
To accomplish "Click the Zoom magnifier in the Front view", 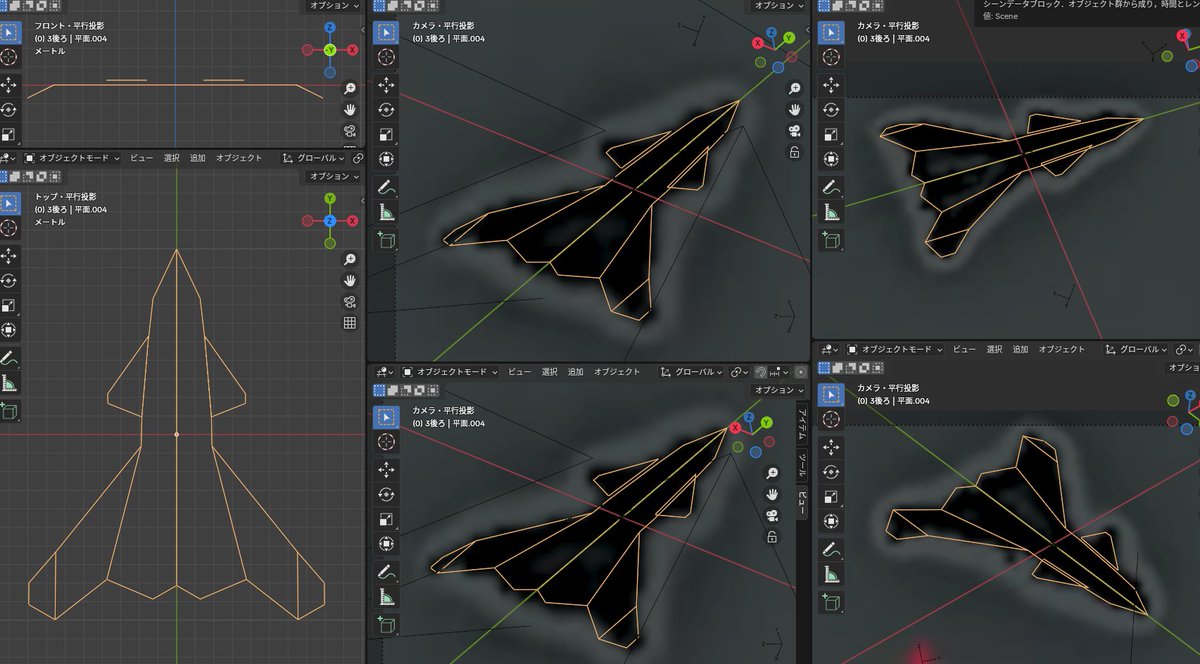I will 350,88.
